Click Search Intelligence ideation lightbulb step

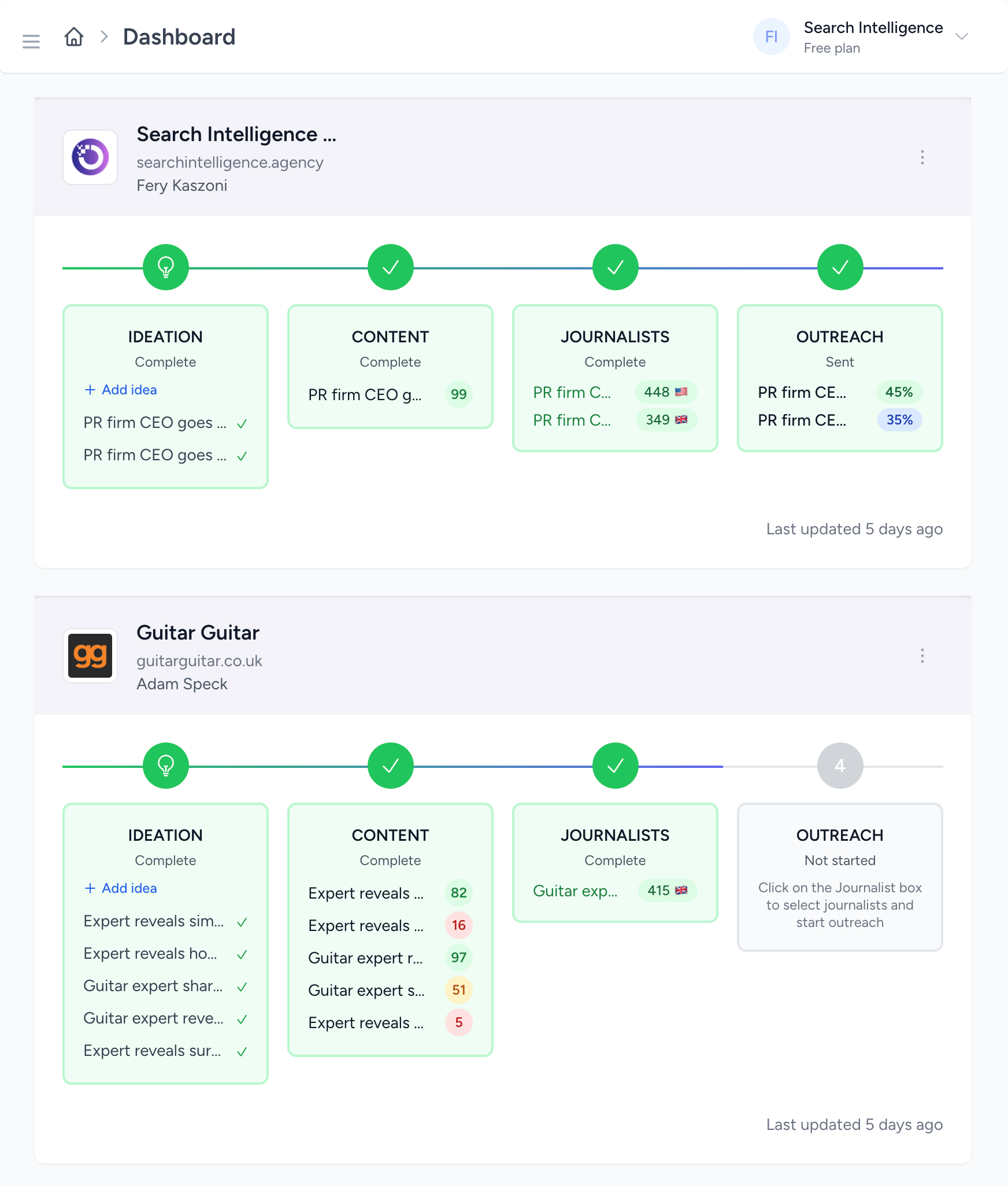click(166, 267)
